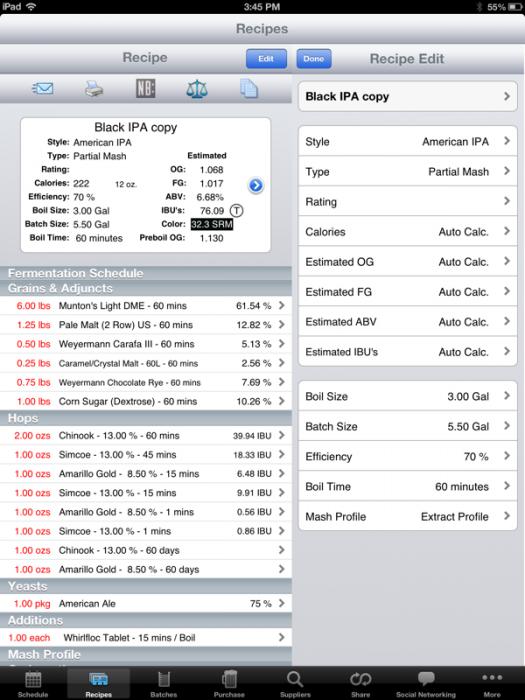Open the Suppliers search tab icon
525x700 pixels.
tap(295, 683)
